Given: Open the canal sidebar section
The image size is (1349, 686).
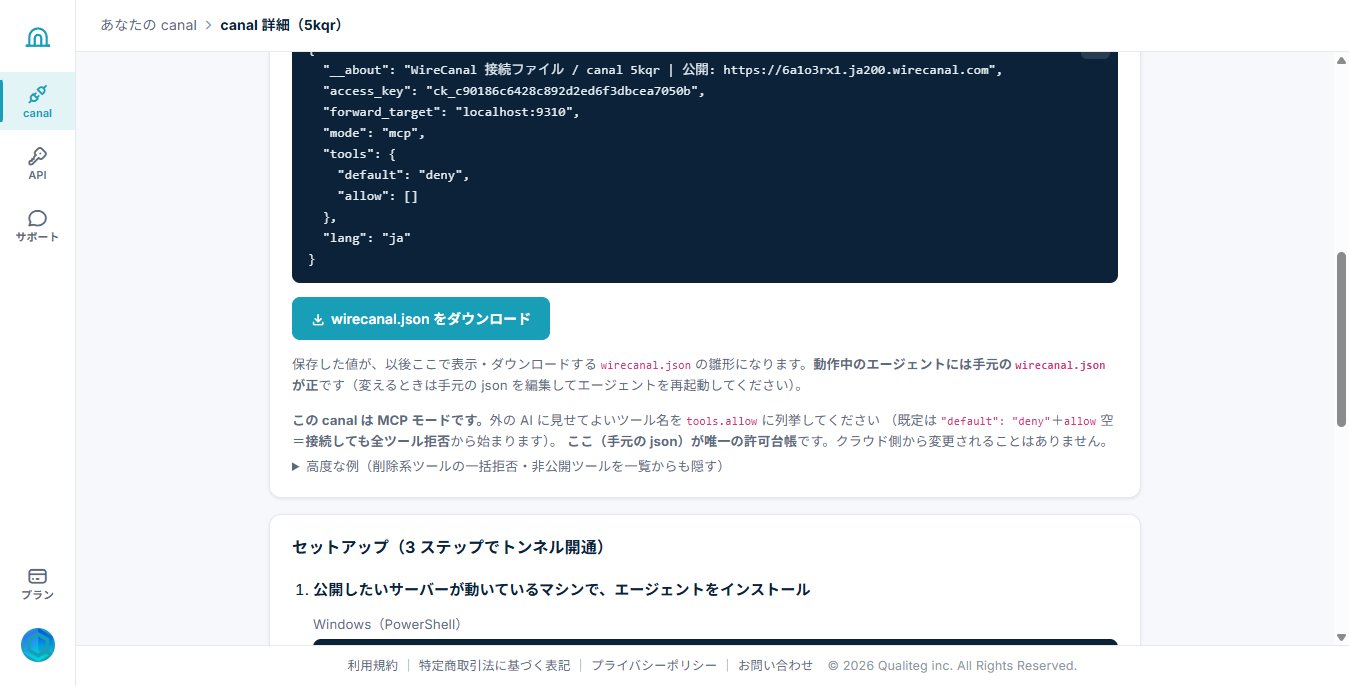Looking at the screenshot, I should tap(38, 101).
